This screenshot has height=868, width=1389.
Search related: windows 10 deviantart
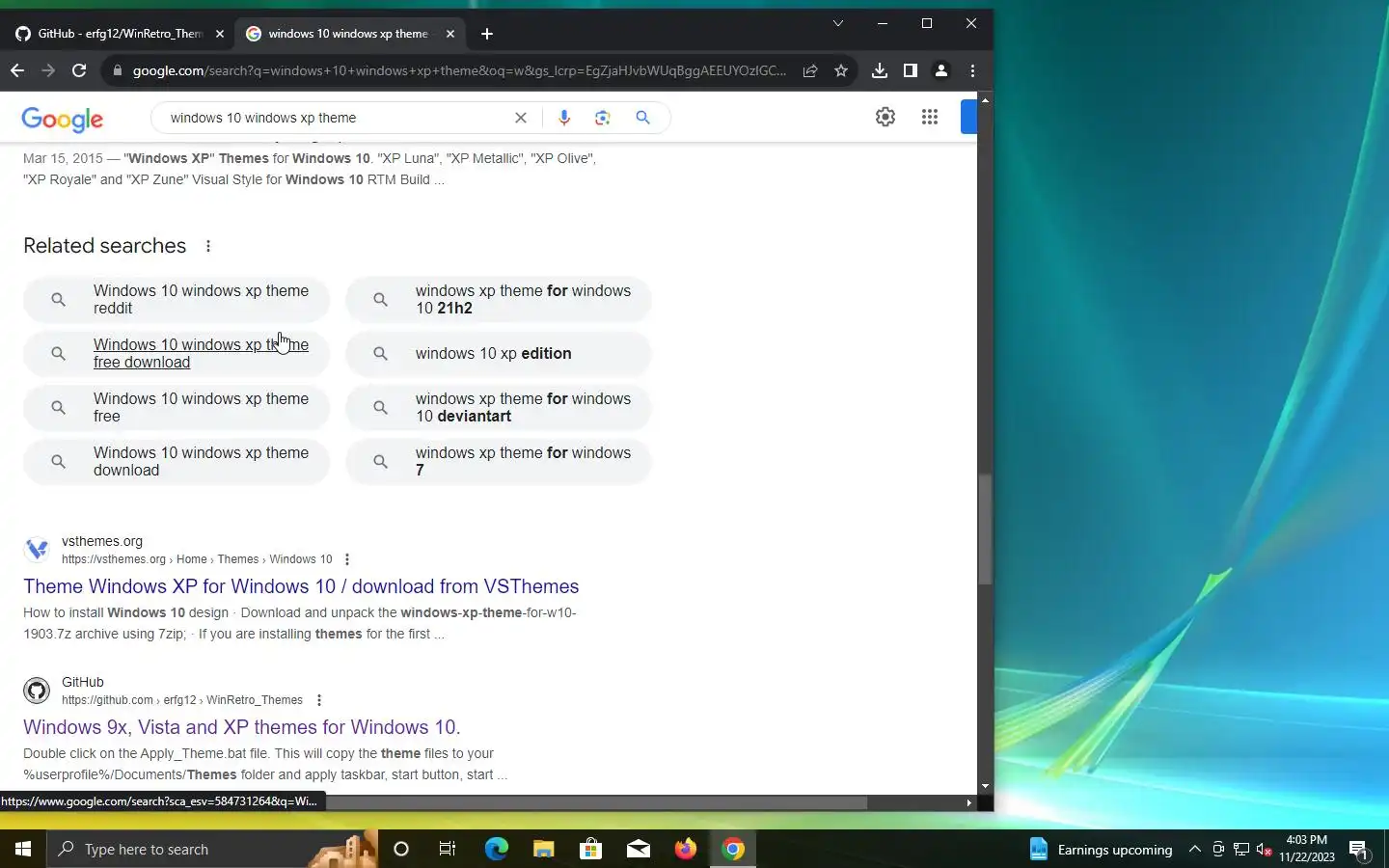coord(499,407)
